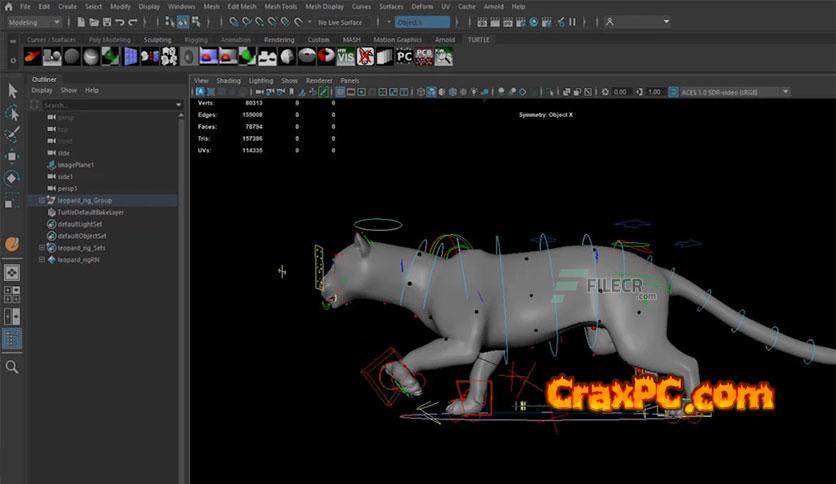Select leopard_rig_Group in the Outliner
The height and width of the screenshot is (484, 836).
[84, 200]
